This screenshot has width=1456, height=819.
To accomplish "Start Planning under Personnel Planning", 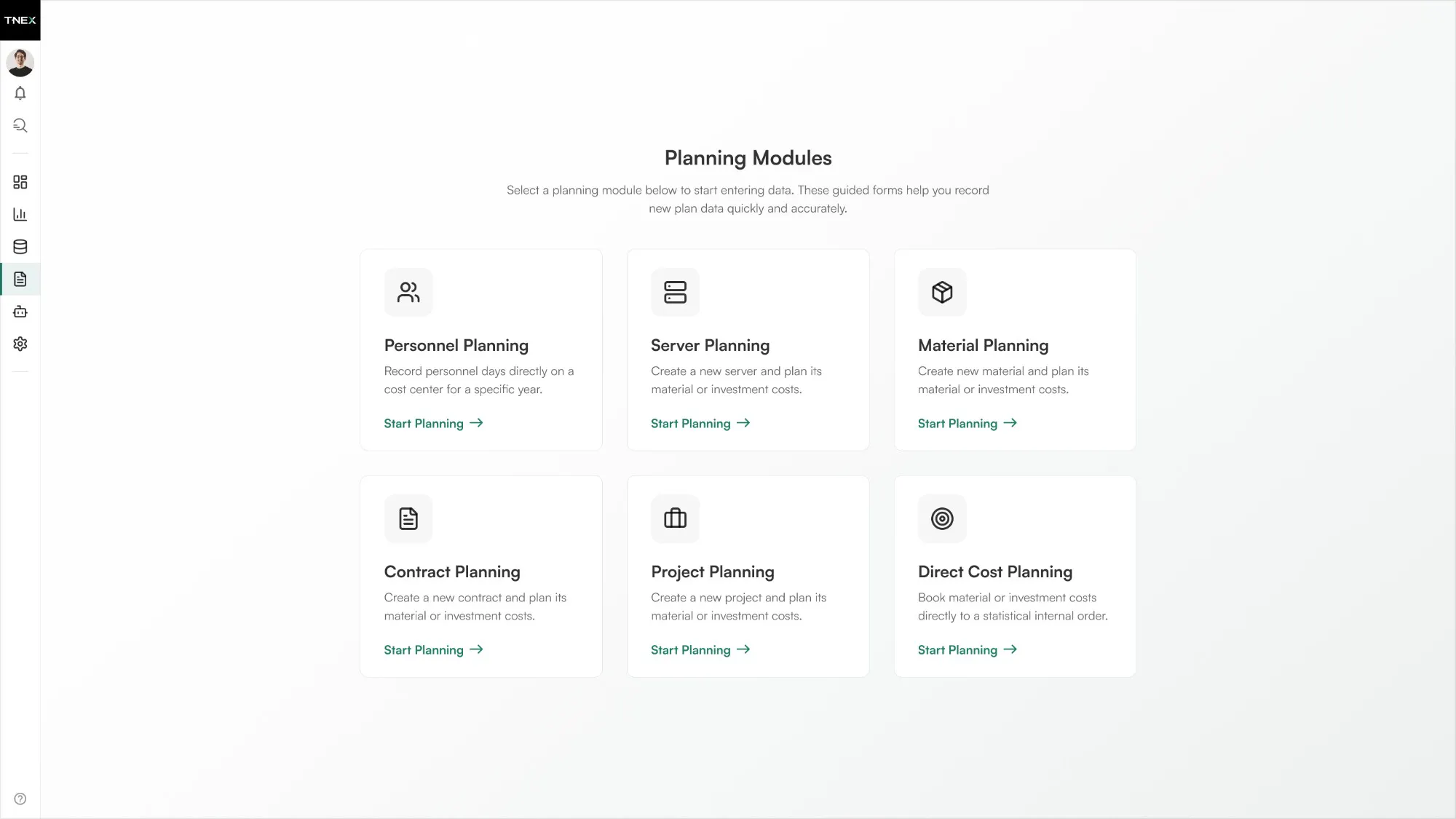I will point(433,424).
